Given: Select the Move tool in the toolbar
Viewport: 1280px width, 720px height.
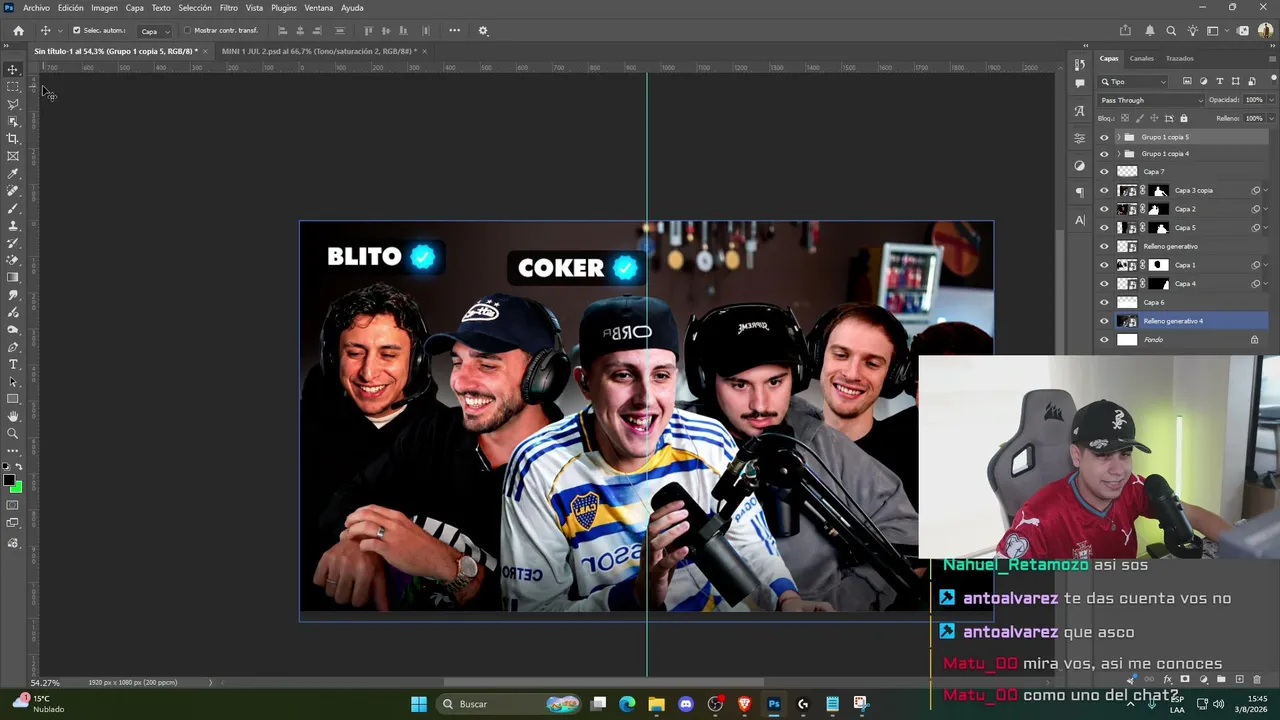Looking at the screenshot, I should pos(13,69).
